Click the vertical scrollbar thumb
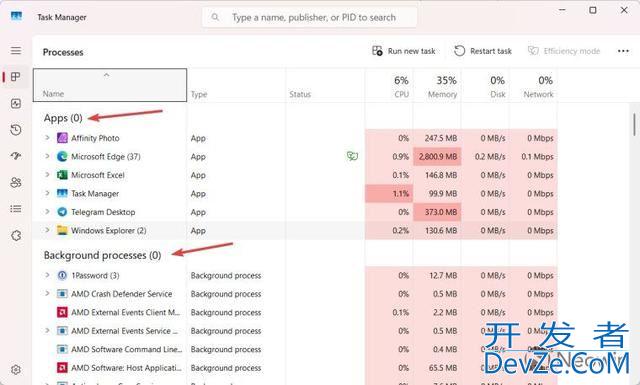The height and width of the screenshot is (385, 640). click(x=634, y=125)
